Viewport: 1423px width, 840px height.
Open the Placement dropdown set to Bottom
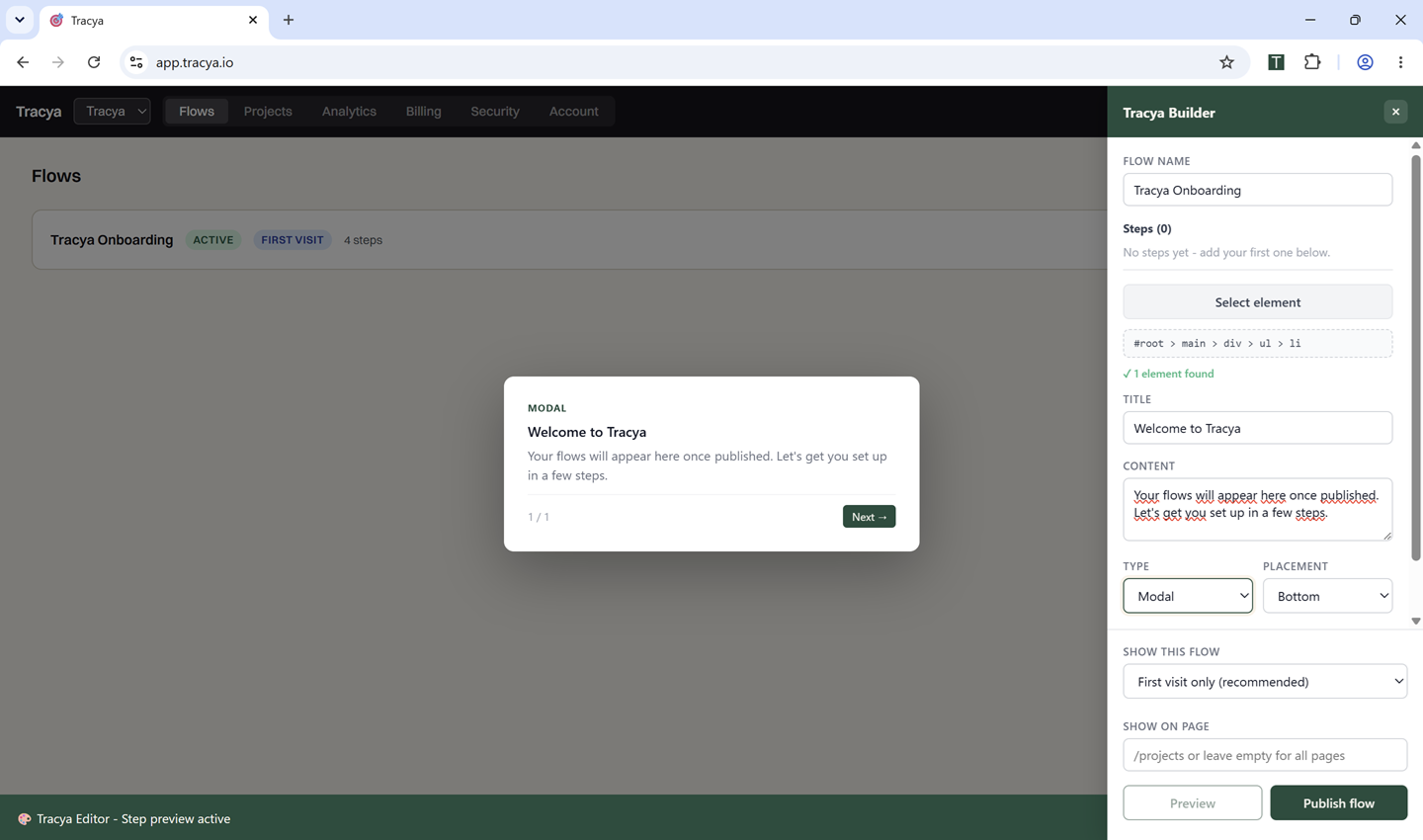[x=1327, y=596]
